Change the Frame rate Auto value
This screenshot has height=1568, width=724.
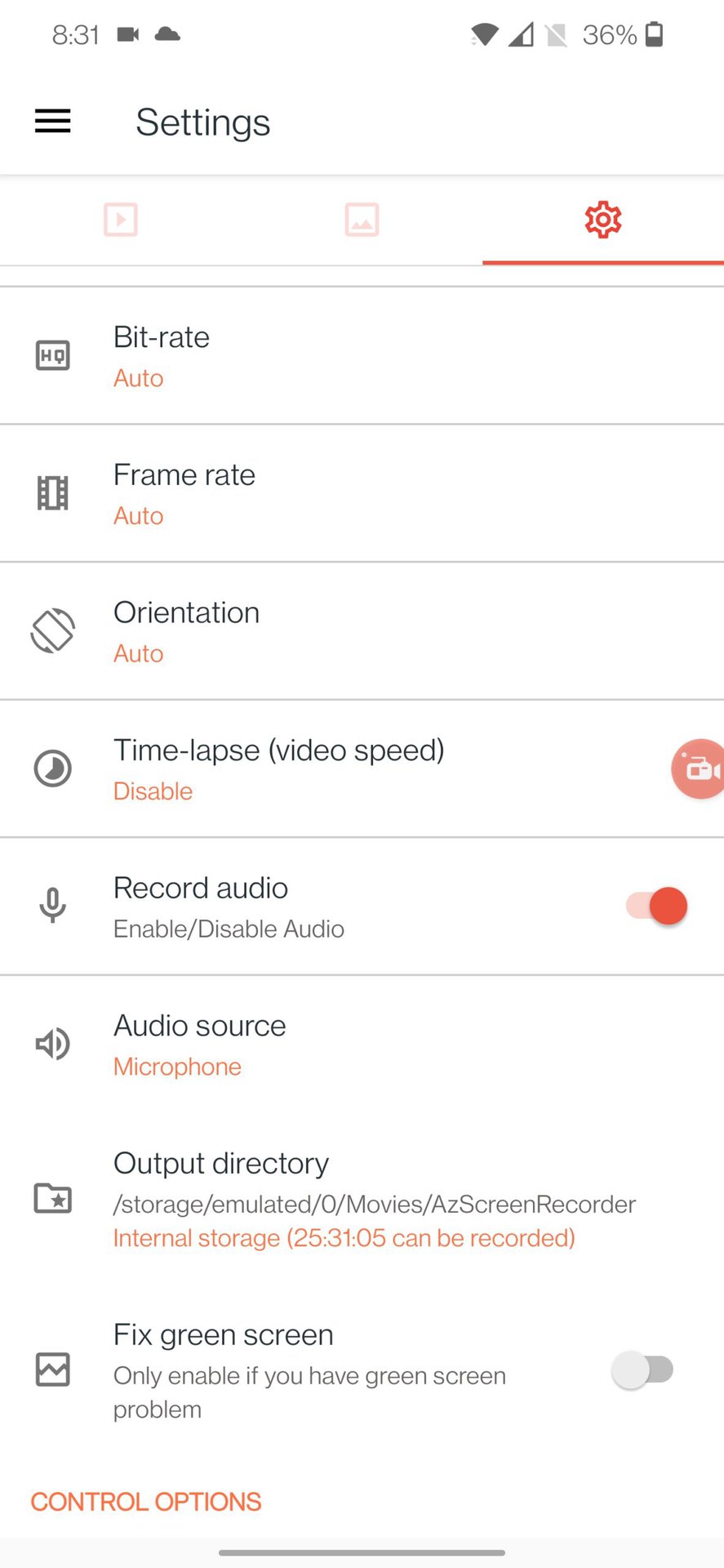139,516
